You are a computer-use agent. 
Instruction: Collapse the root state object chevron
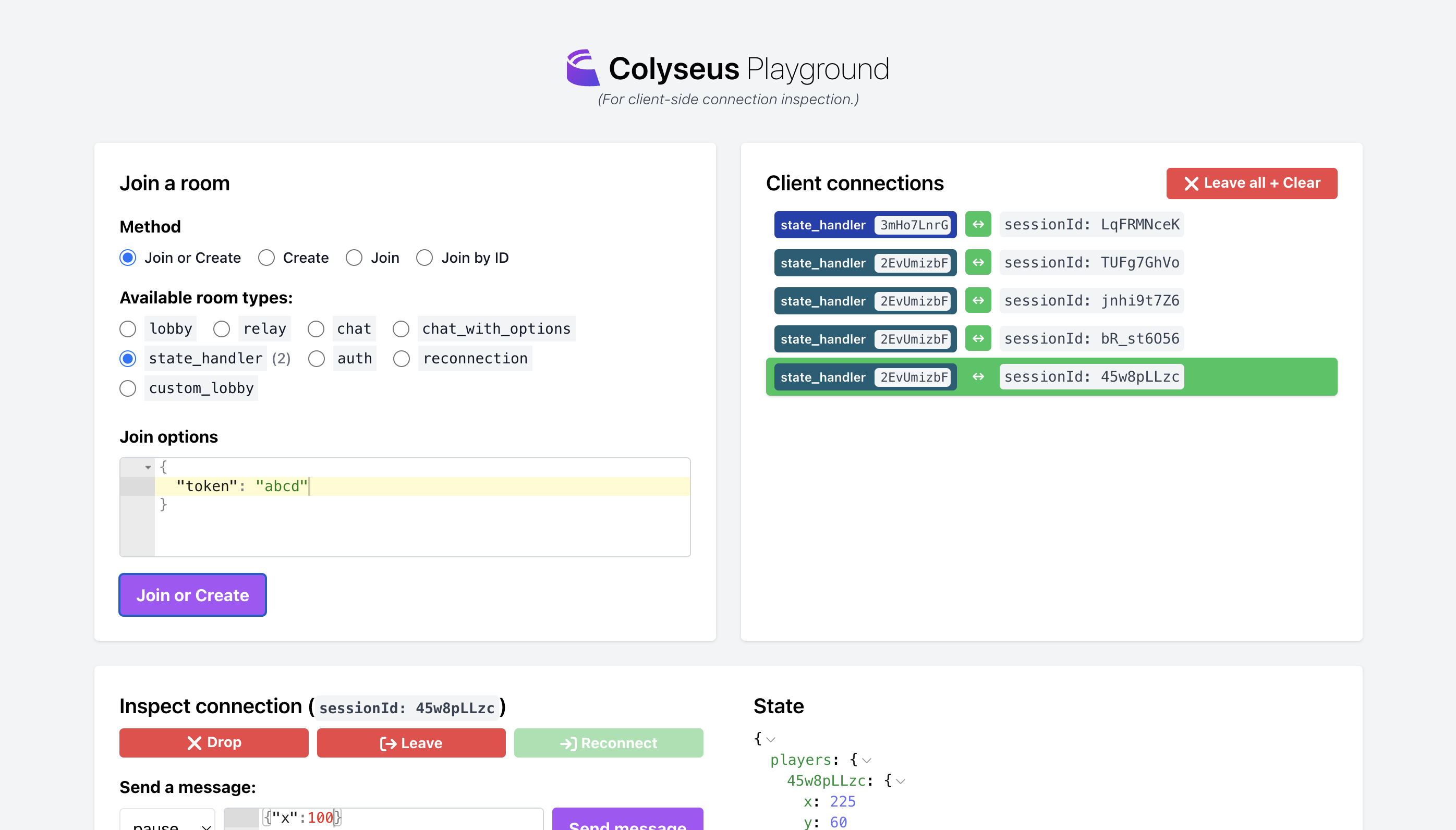tap(771, 739)
